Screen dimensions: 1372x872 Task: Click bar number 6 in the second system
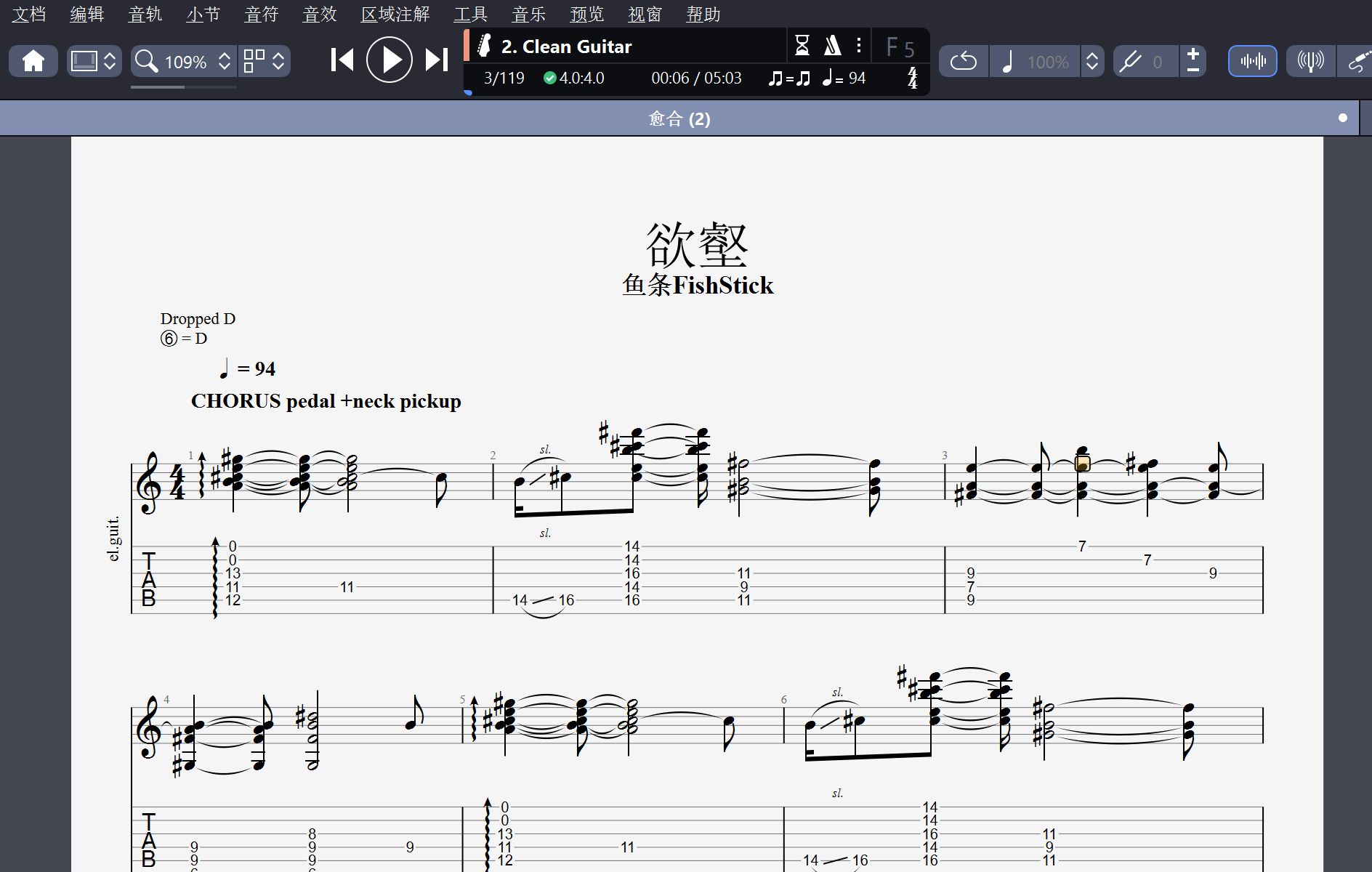pyautogui.click(x=783, y=699)
